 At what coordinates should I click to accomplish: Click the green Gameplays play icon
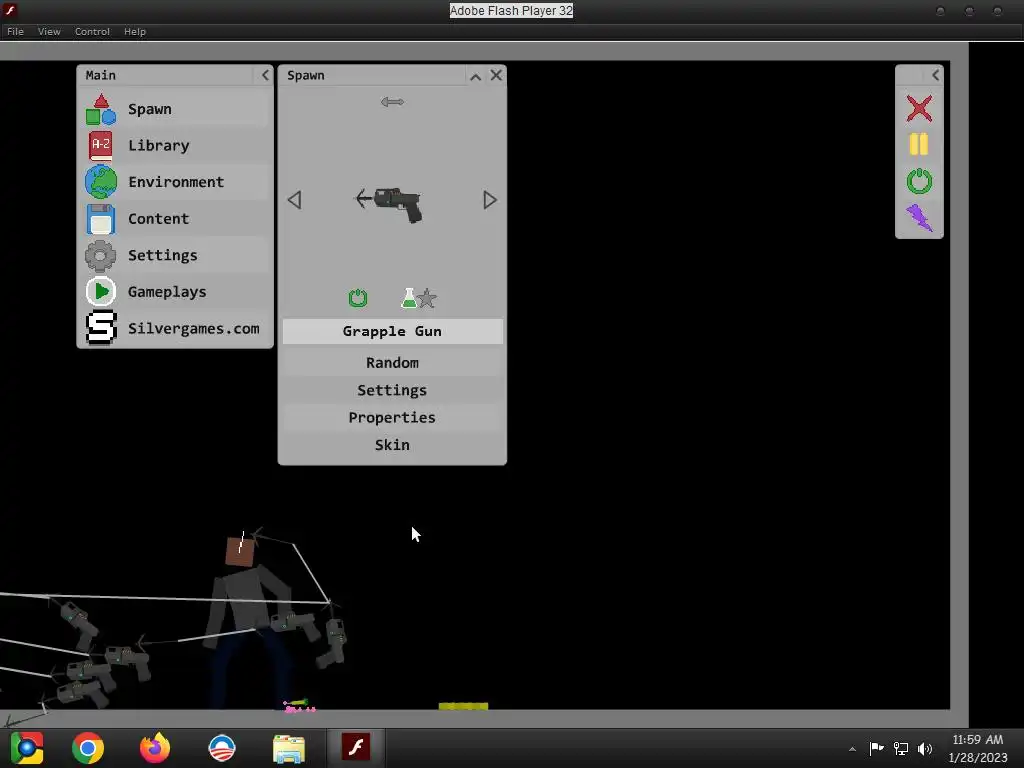[x=101, y=292]
